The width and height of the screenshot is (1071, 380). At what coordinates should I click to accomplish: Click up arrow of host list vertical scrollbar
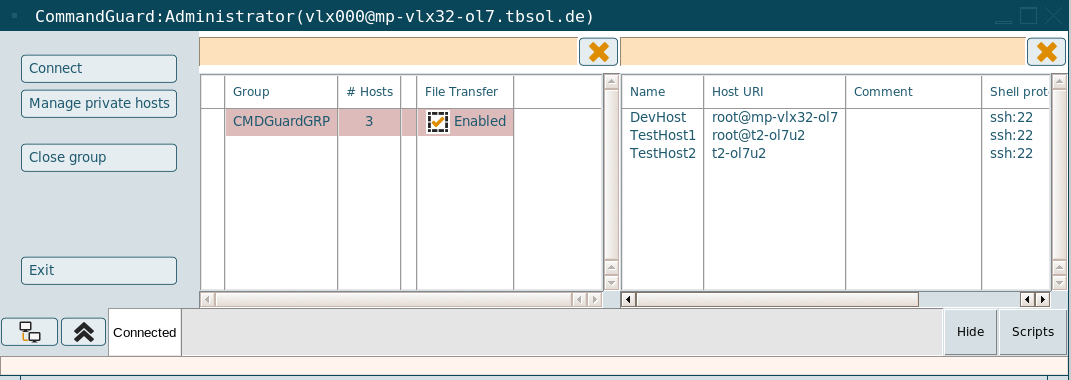(x=1059, y=81)
